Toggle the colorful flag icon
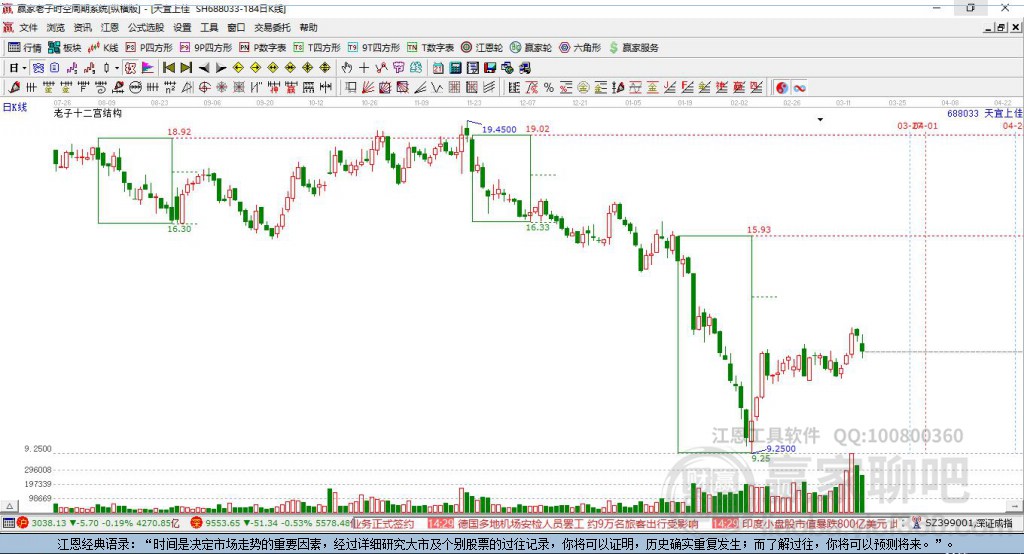The height and width of the screenshot is (554, 1024). [x=148, y=68]
